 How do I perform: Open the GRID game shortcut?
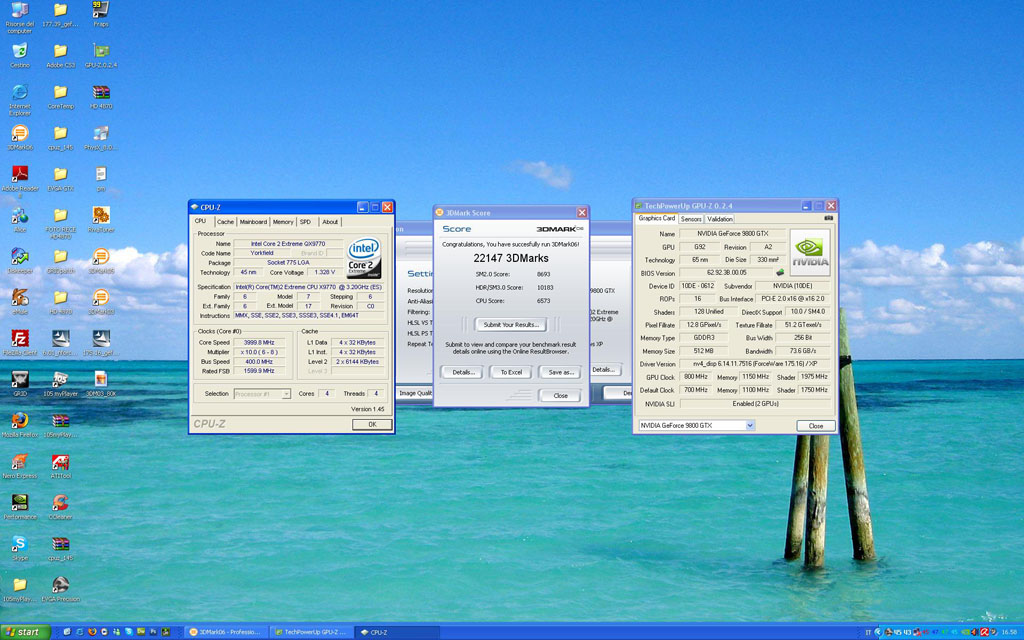tap(20, 383)
